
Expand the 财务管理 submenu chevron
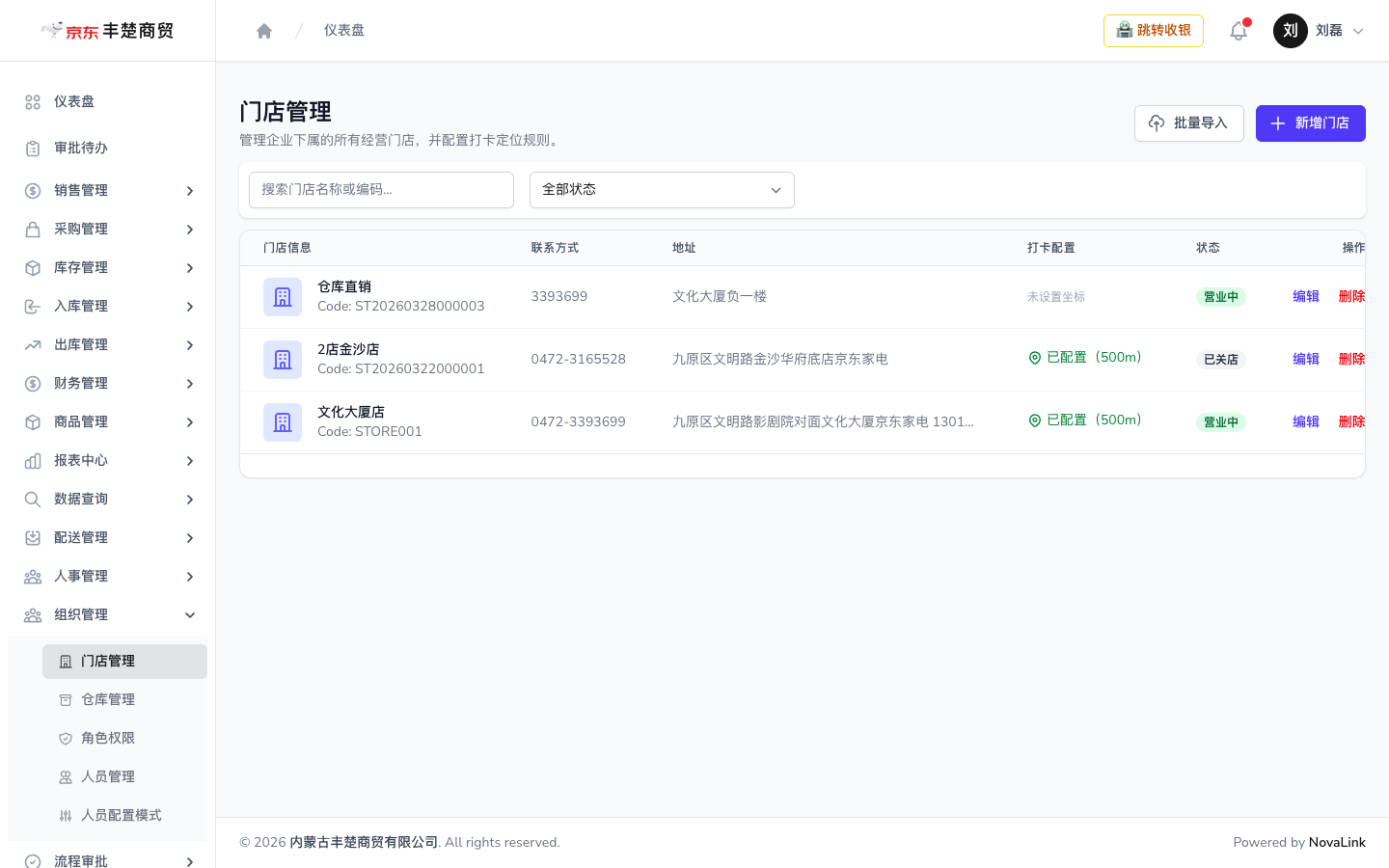[x=190, y=384]
